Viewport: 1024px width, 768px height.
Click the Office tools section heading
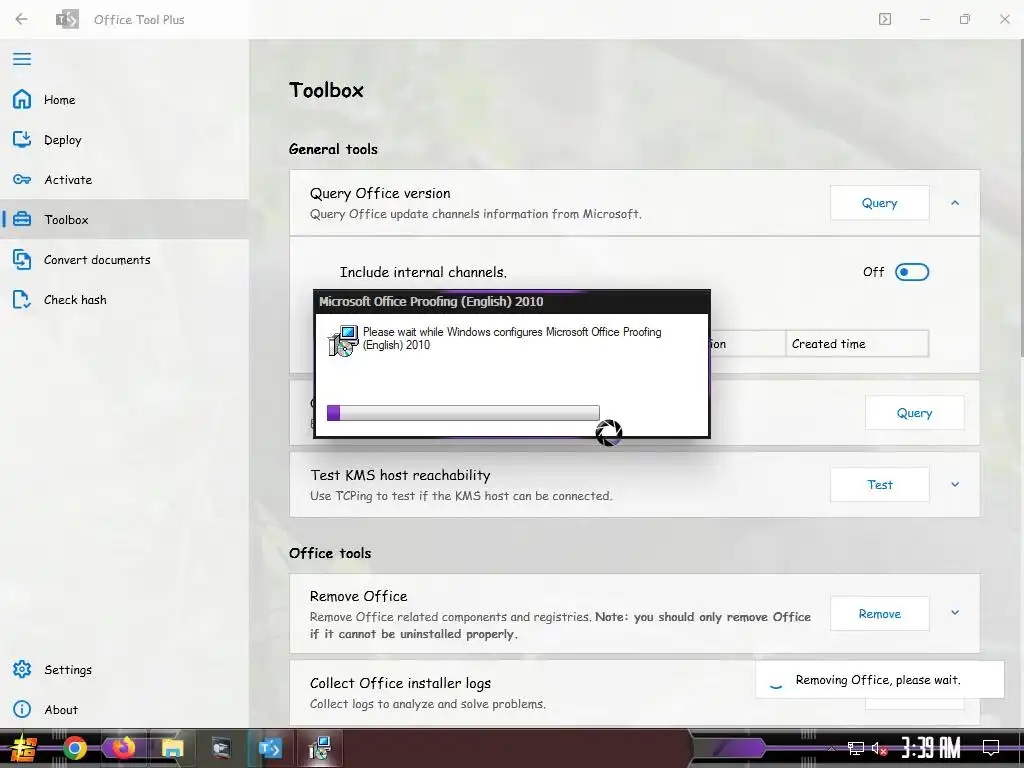330,553
